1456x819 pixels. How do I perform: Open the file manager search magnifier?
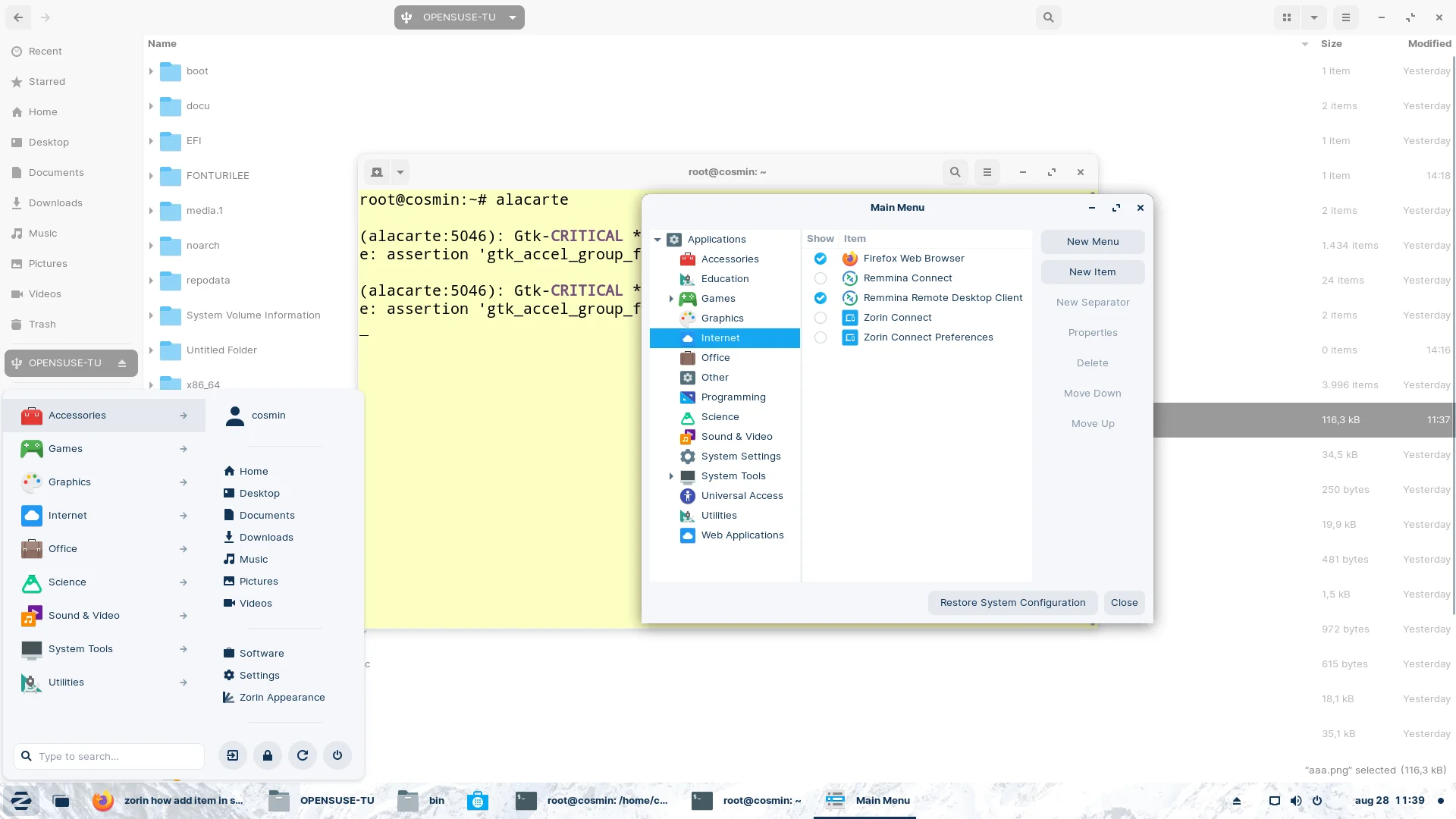[x=1048, y=17]
